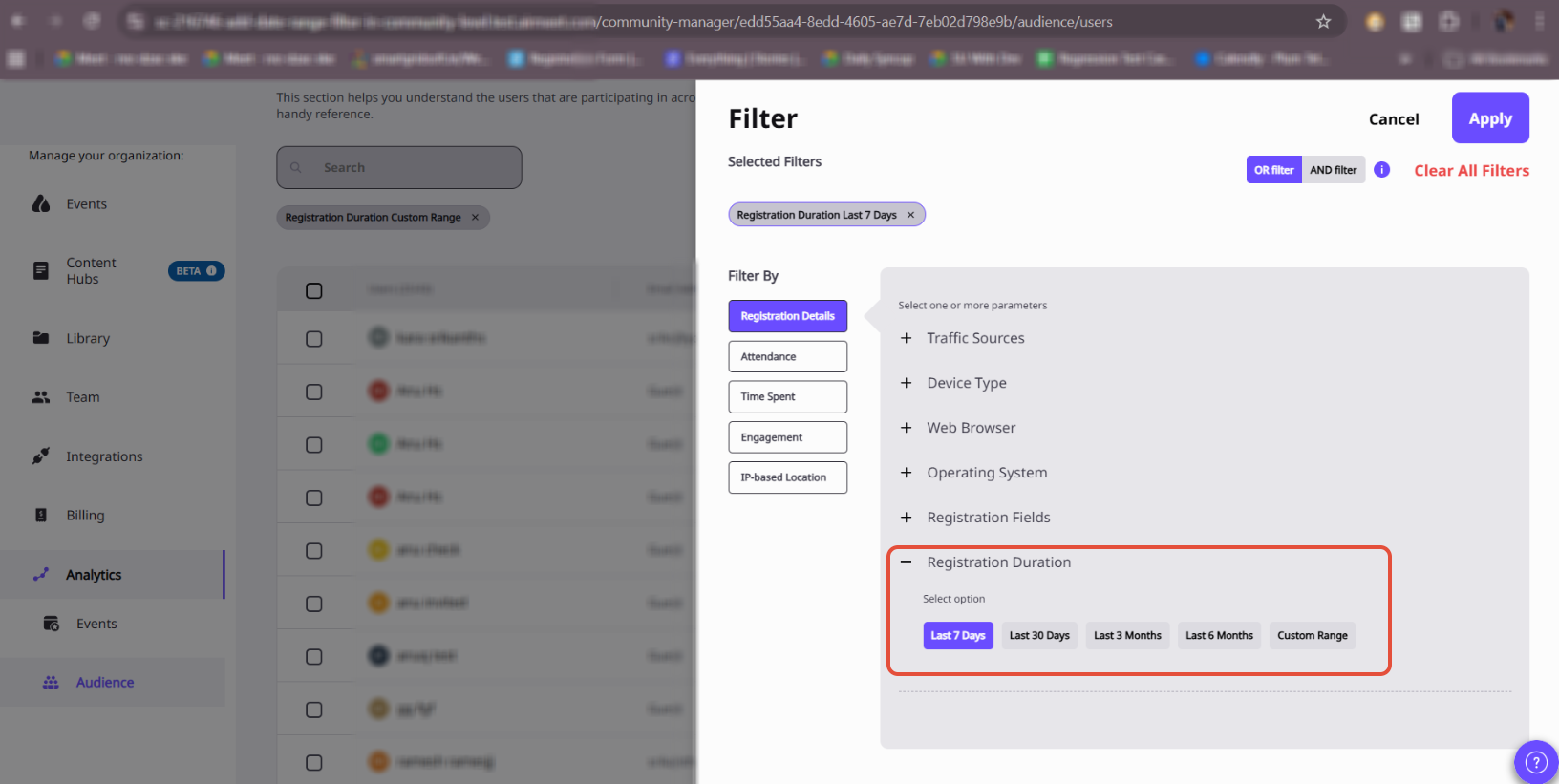This screenshot has height=784, width=1559.
Task: Click the Audience group icon
Action: 51,683
